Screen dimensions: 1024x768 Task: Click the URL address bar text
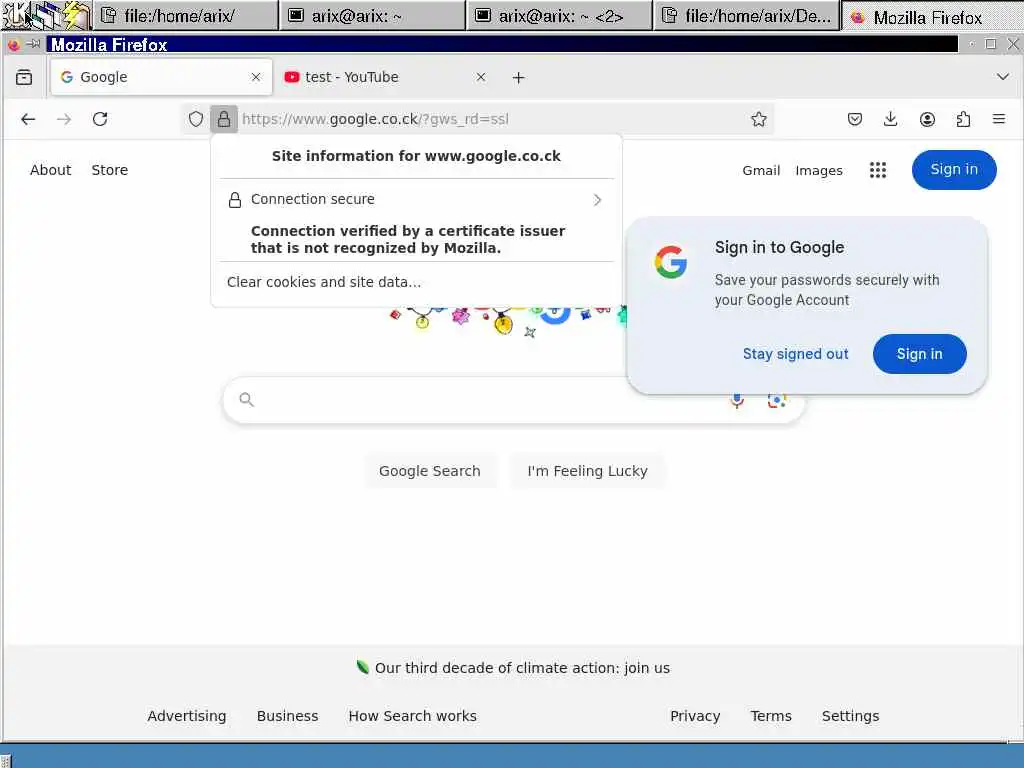pos(375,119)
